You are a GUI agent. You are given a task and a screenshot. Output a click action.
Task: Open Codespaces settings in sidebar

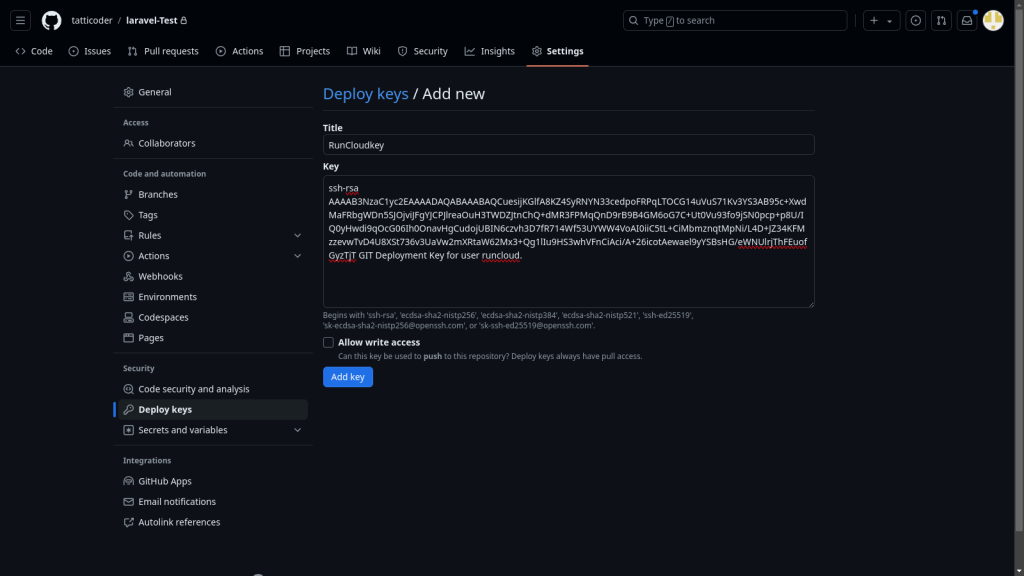coord(163,317)
